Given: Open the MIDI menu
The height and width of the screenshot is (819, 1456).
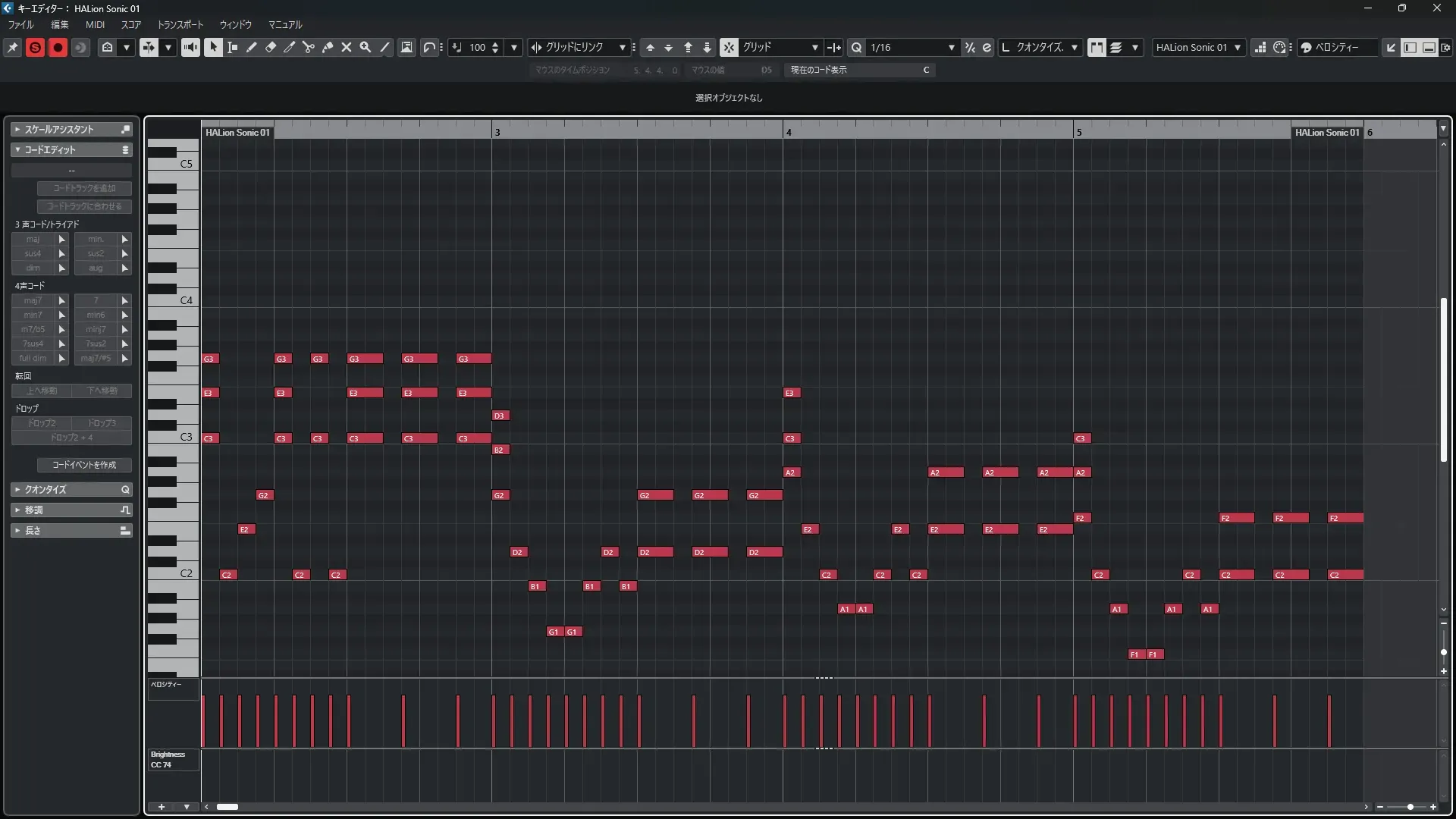Looking at the screenshot, I should (95, 24).
